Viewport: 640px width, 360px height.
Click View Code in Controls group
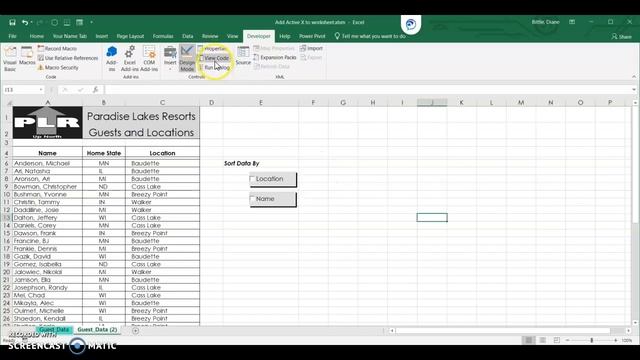point(214,58)
